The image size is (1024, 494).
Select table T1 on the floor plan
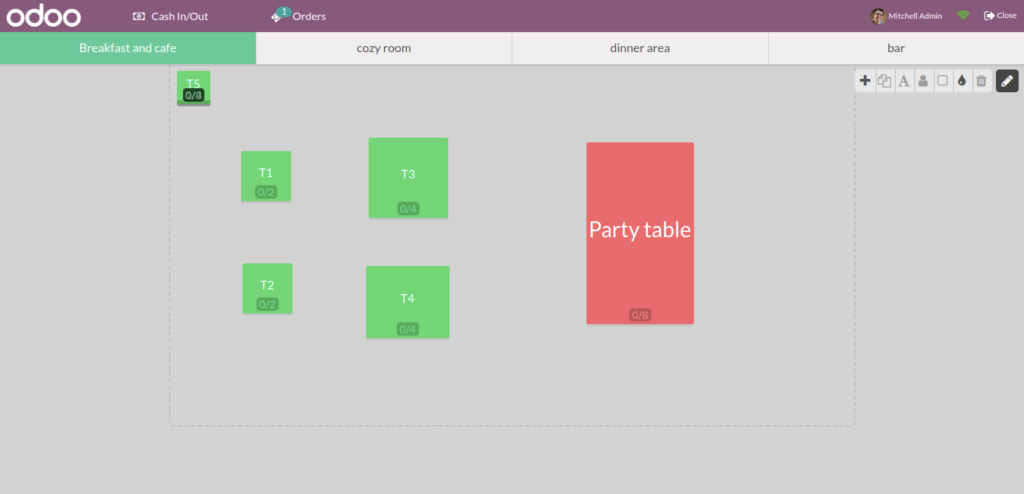[266, 176]
